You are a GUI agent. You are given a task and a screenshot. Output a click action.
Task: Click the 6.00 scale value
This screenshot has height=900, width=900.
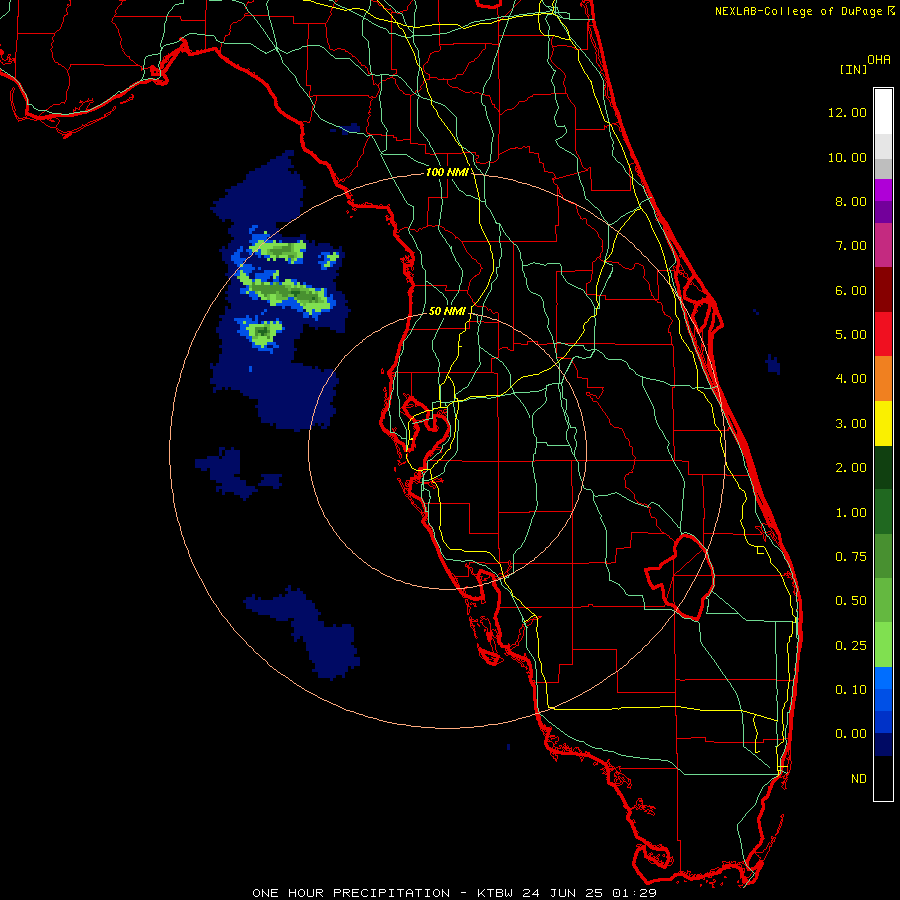click(851, 290)
